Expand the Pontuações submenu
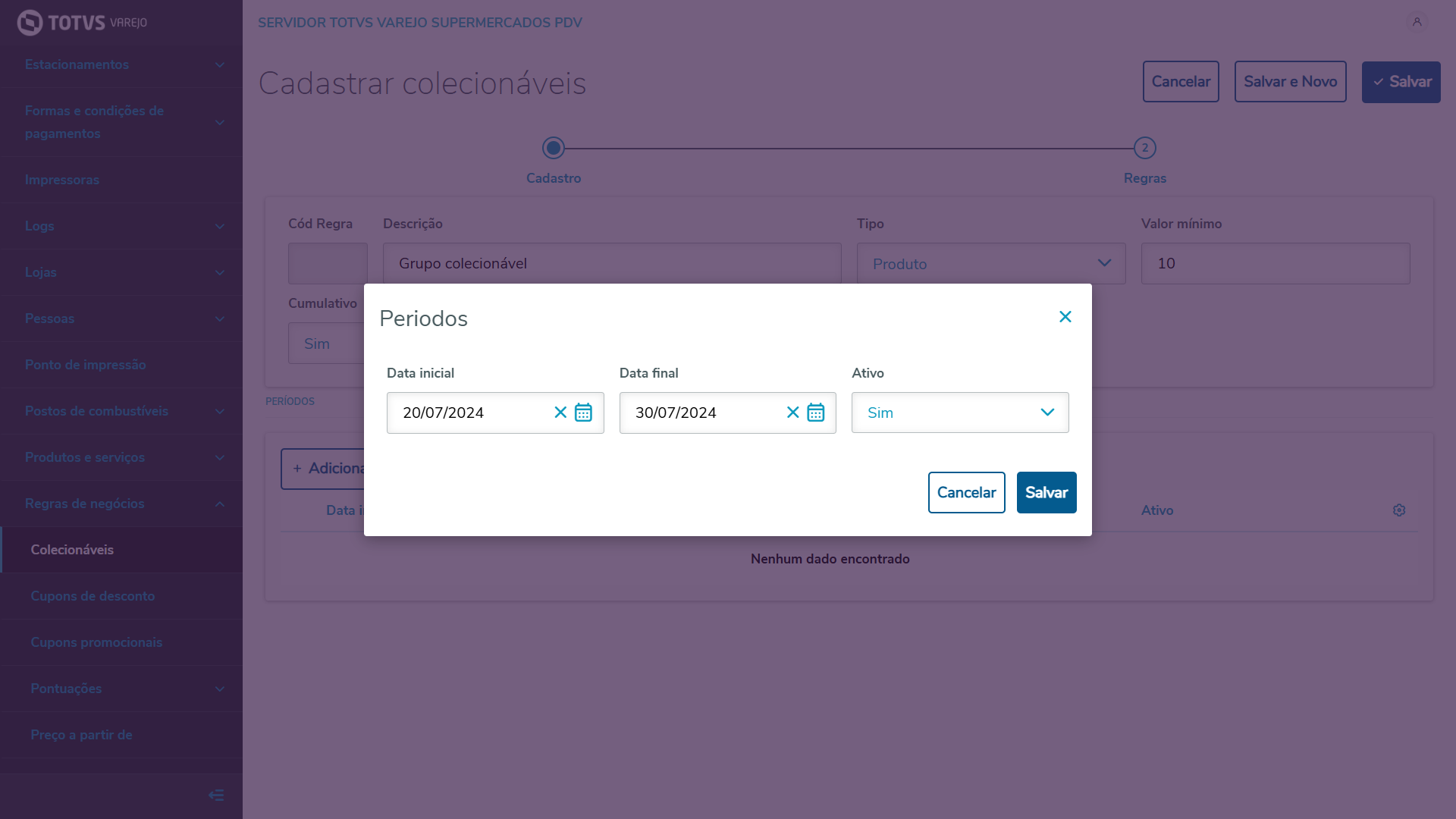1456x819 pixels. click(x=121, y=689)
